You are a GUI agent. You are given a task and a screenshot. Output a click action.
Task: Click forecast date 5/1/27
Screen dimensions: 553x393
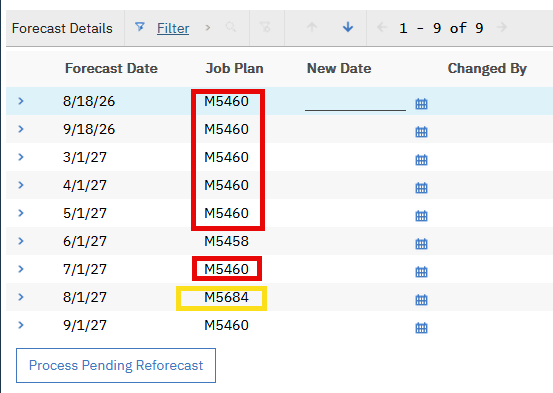(x=85, y=213)
